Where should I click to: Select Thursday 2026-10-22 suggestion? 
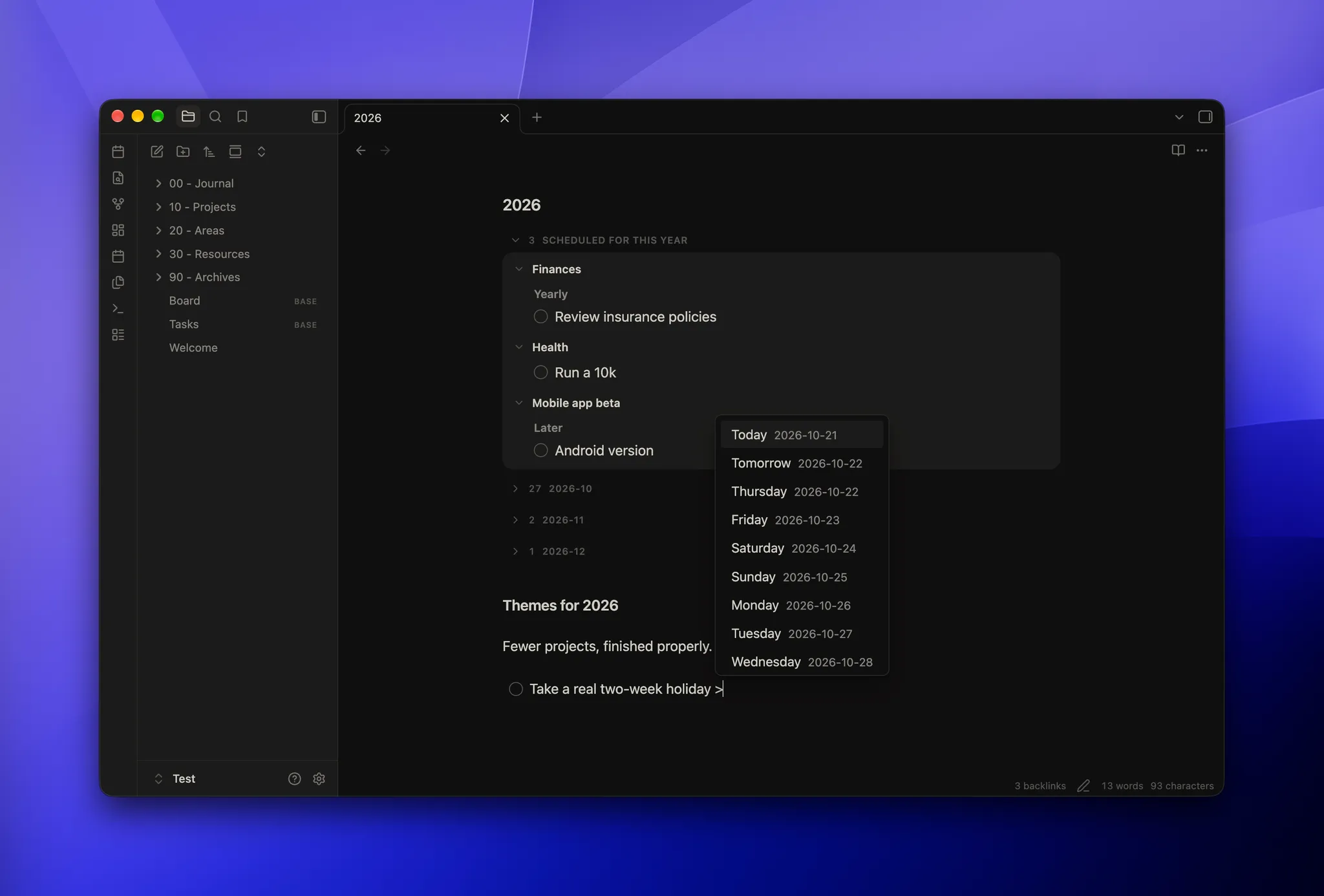802,492
